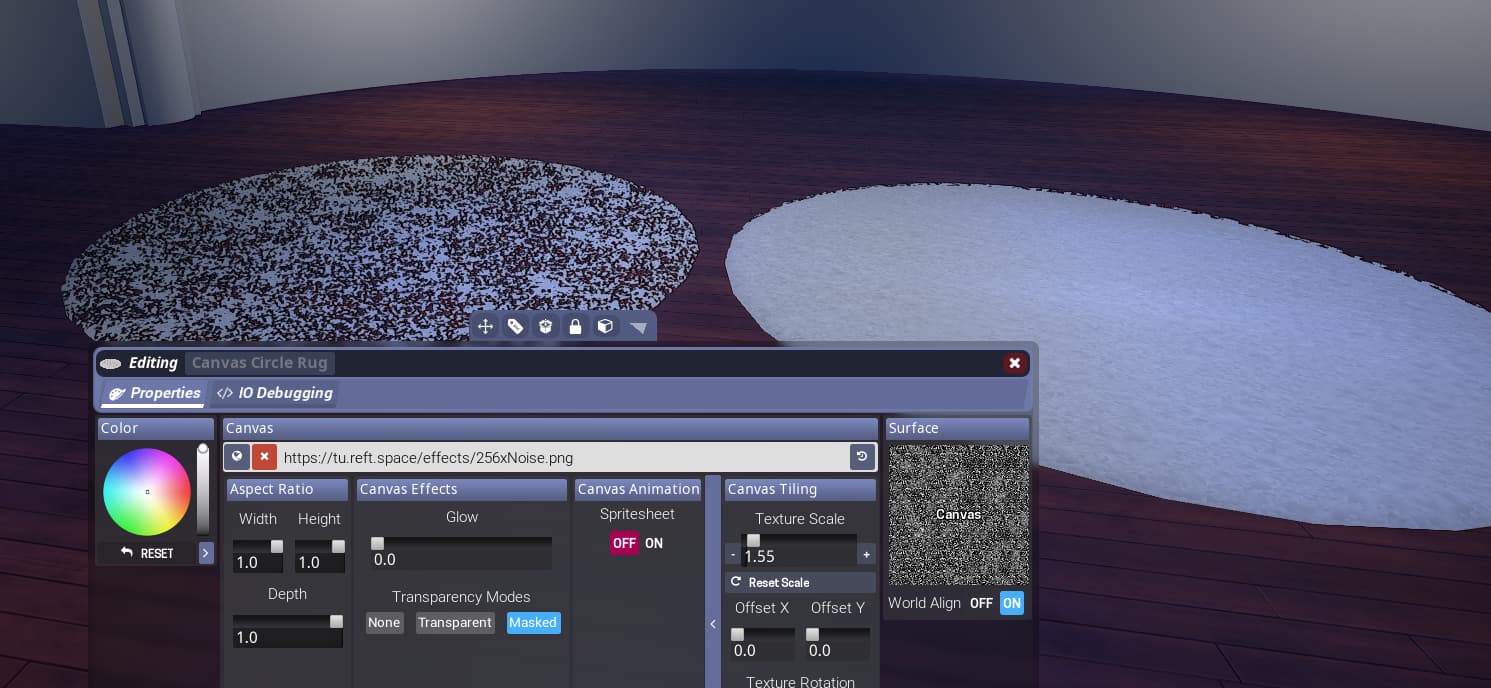Image resolution: width=1491 pixels, height=688 pixels.
Task: Click the Canvas Tiling header
Action: [800, 489]
